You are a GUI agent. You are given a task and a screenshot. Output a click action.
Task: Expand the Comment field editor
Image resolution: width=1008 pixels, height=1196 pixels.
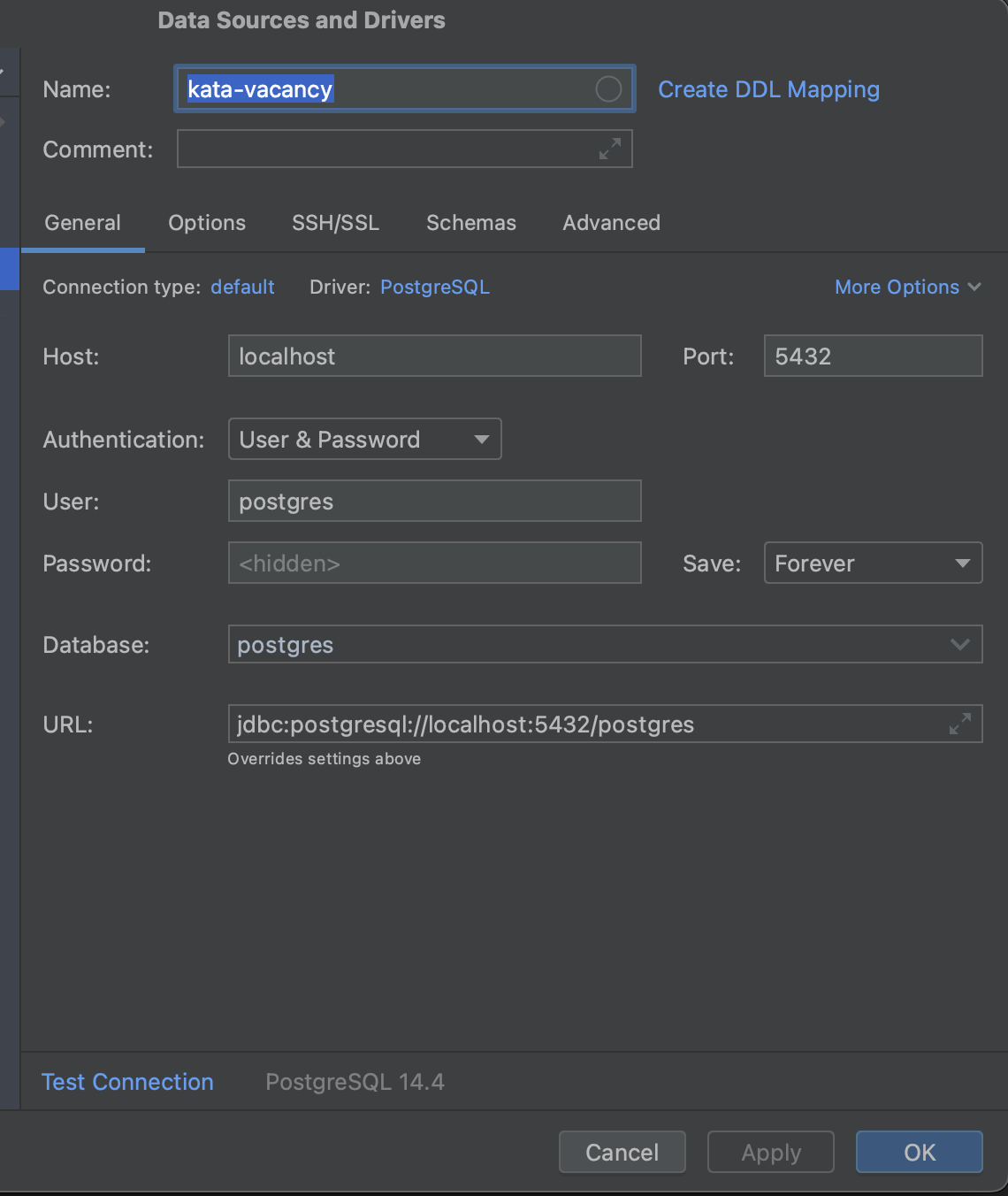click(610, 149)
